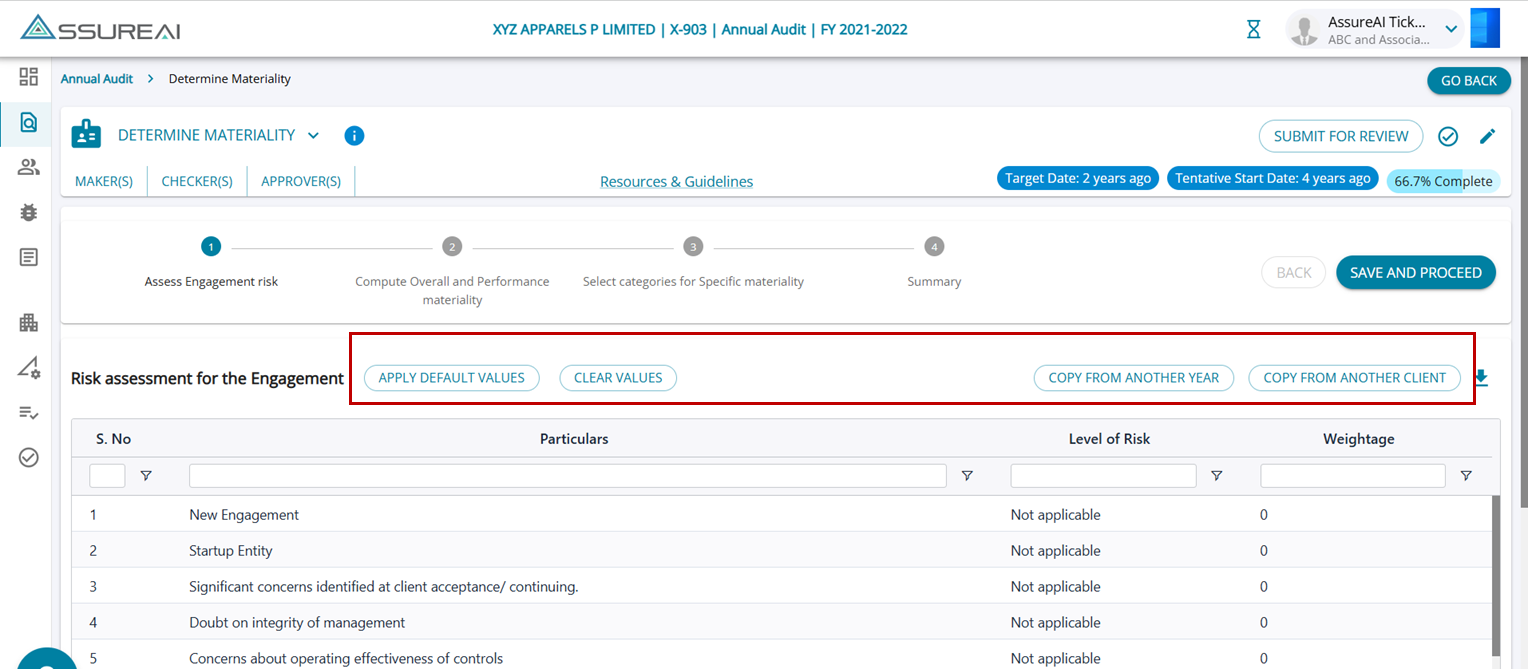
Task: Click the Weightage filter input field
Action: (1353, 476)
